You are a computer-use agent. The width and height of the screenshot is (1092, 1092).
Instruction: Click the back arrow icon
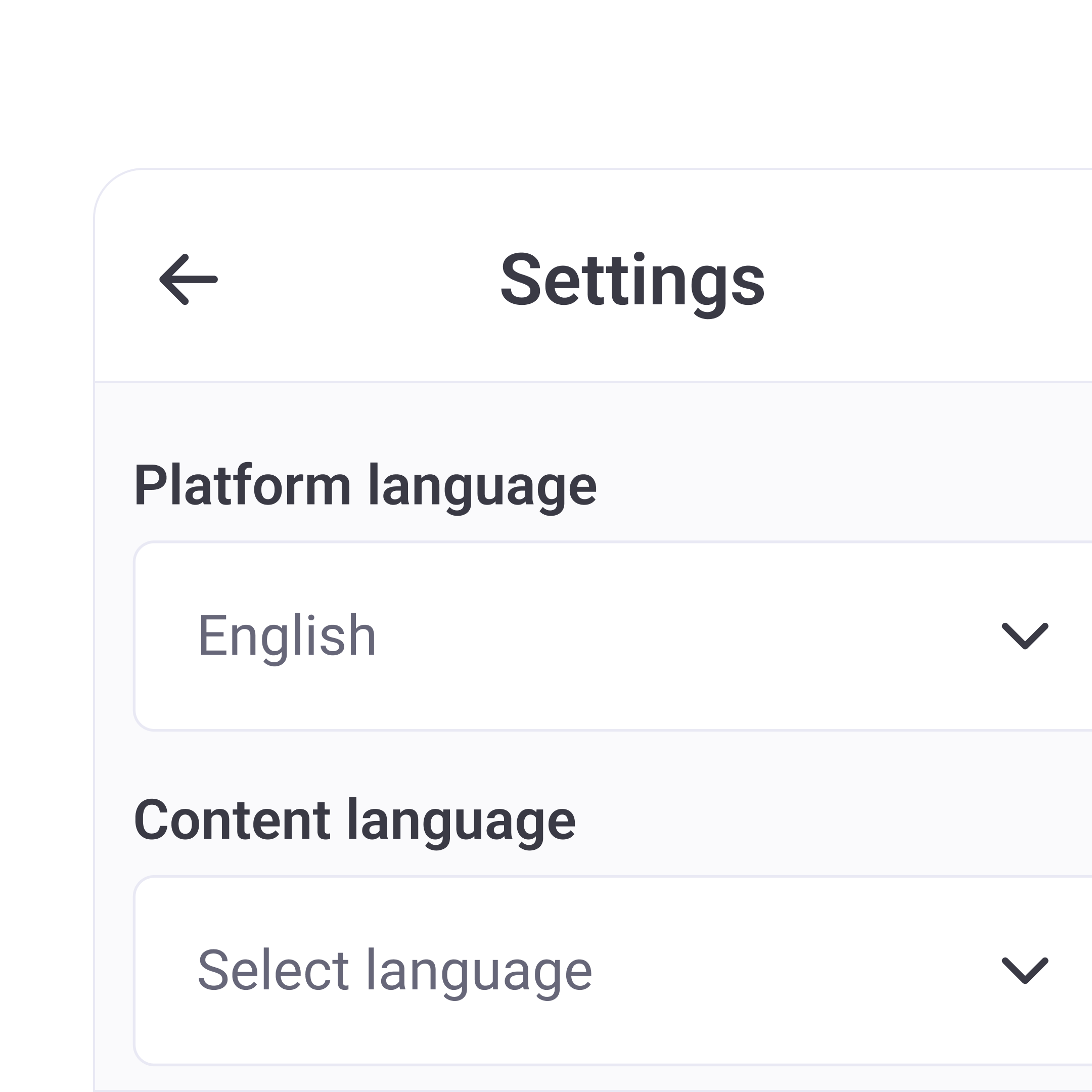click(188, 279)
